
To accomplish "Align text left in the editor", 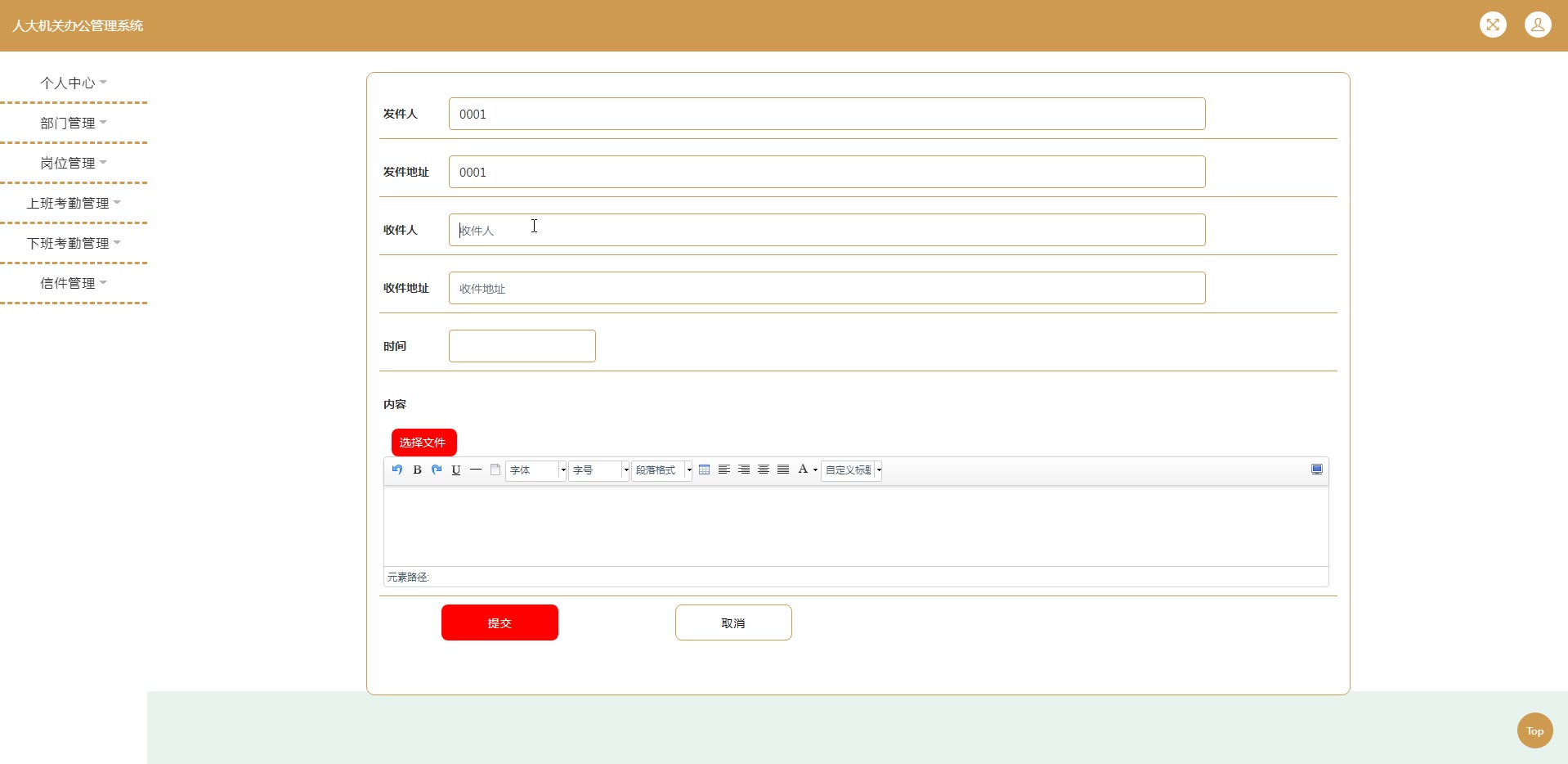I will tap(724, 470).
